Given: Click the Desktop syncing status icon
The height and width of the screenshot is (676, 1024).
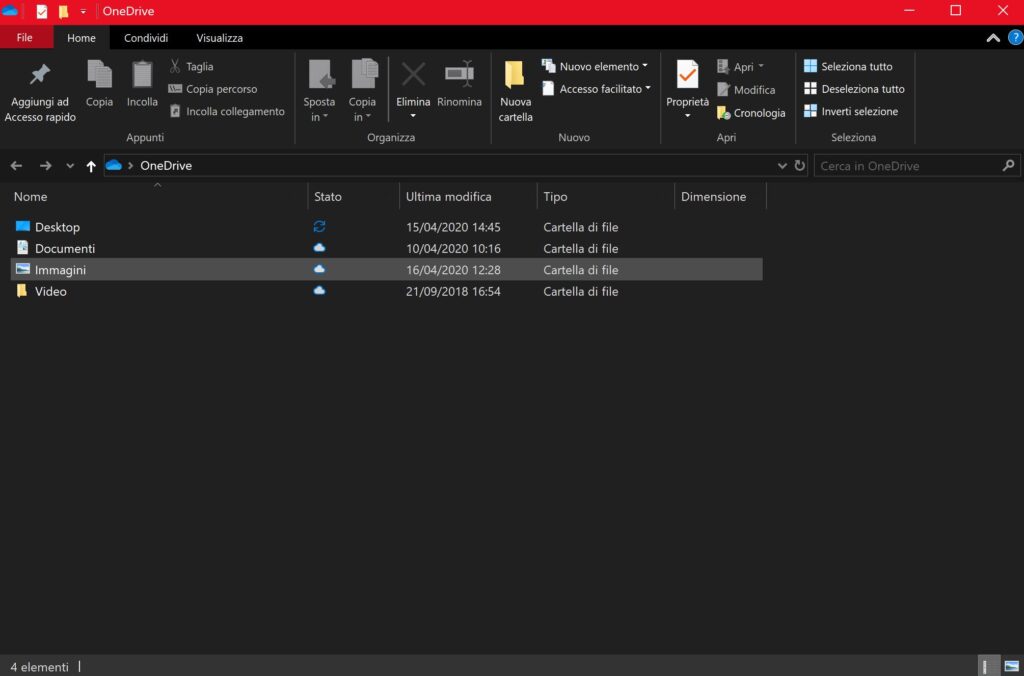Looking at the screenshot, I should (x=319, y=227).
